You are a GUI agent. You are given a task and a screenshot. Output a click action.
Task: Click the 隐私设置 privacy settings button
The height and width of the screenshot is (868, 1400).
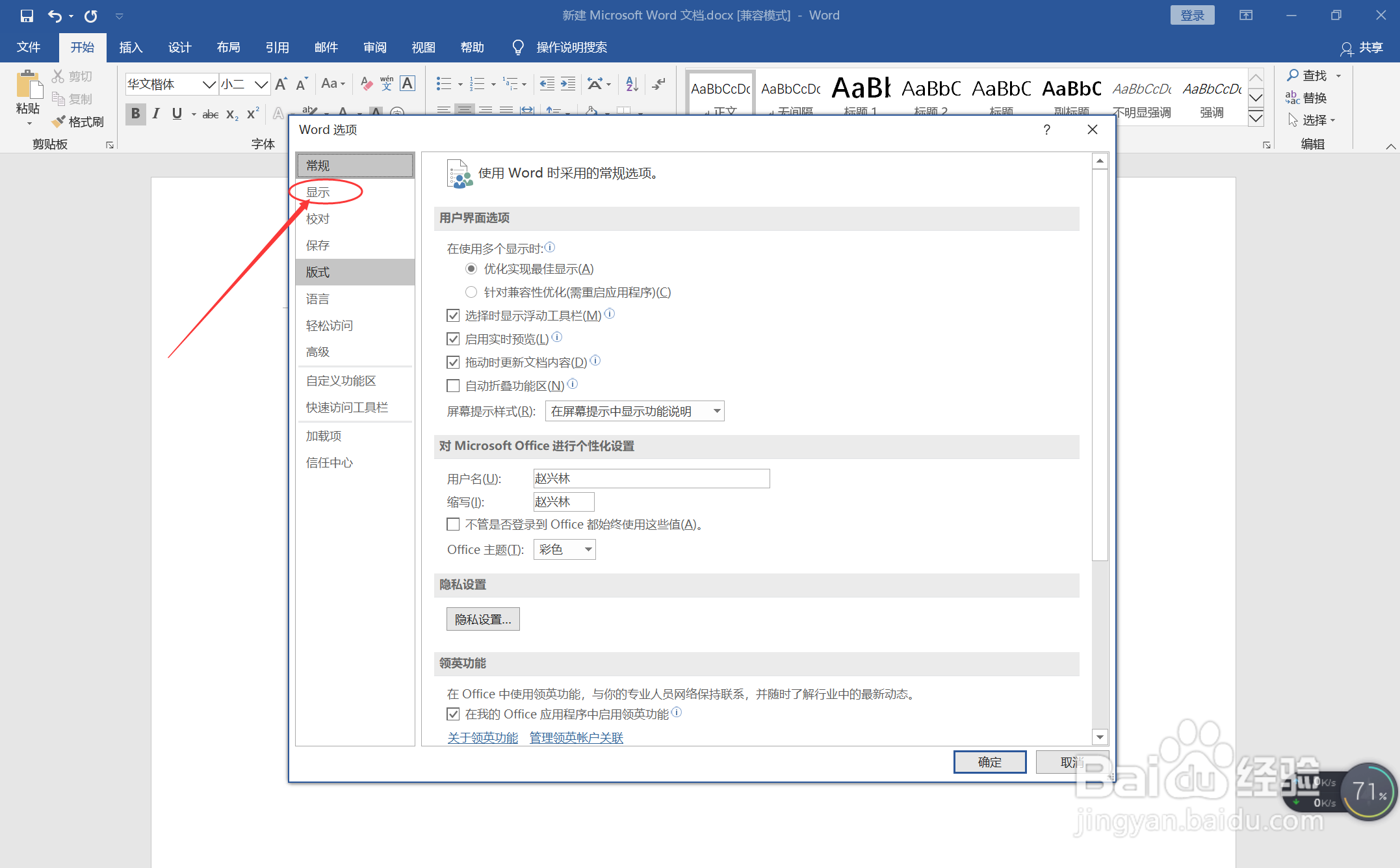(483, 620)
